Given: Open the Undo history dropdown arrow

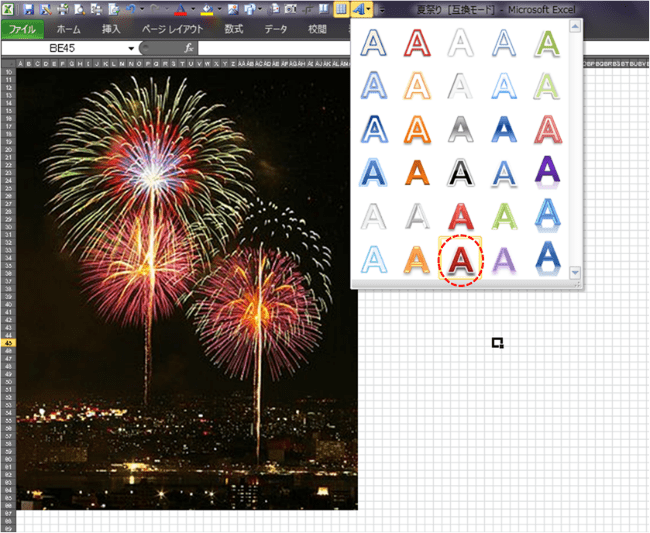Looking at the screenshot, I should (x=142, y=9).
